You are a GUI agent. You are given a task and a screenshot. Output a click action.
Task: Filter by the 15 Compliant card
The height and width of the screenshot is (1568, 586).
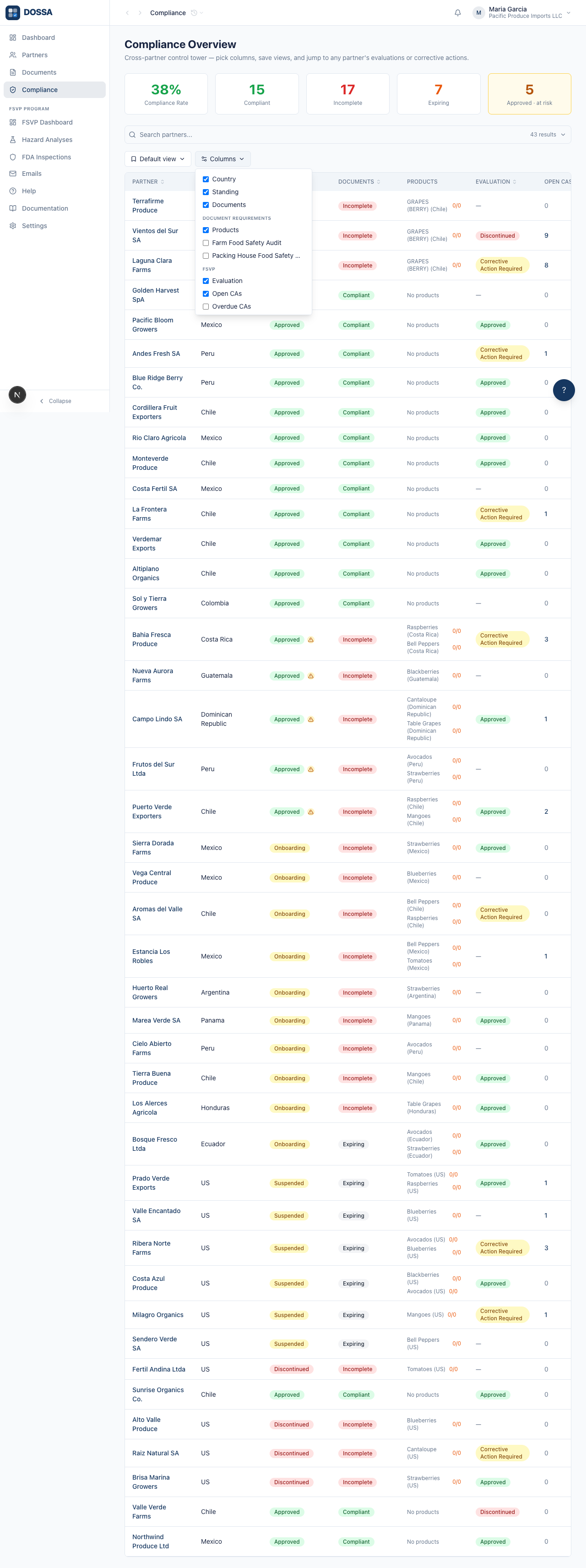pos(257,94)
